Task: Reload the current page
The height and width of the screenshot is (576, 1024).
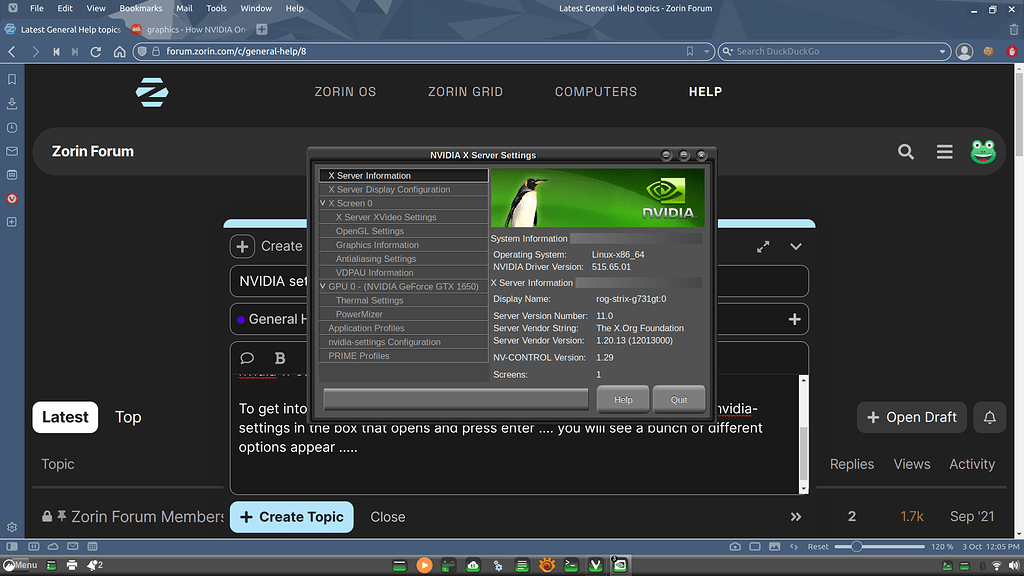Action: pyautogui.click(x=95, y=51)
